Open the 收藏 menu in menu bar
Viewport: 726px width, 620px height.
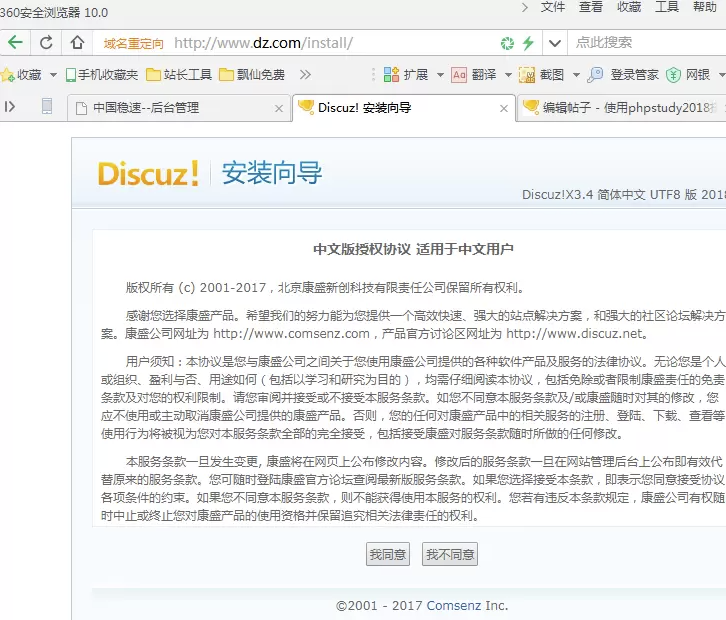pyautogui.click(x=629, y=7)
